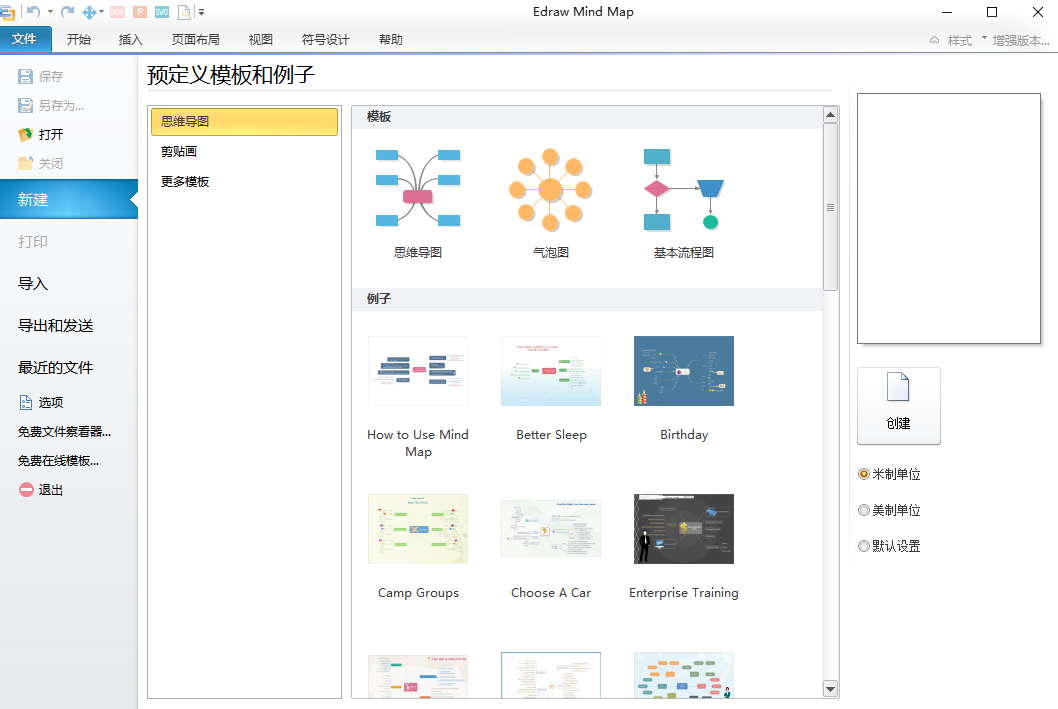Open the 样式 style dropdown

(x=959, y=40)
